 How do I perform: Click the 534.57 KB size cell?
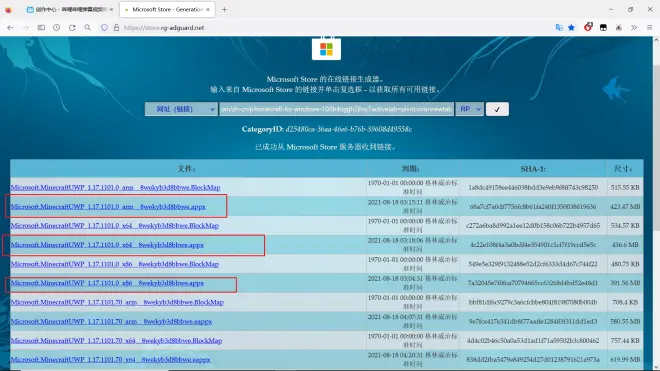pos(625,225)
